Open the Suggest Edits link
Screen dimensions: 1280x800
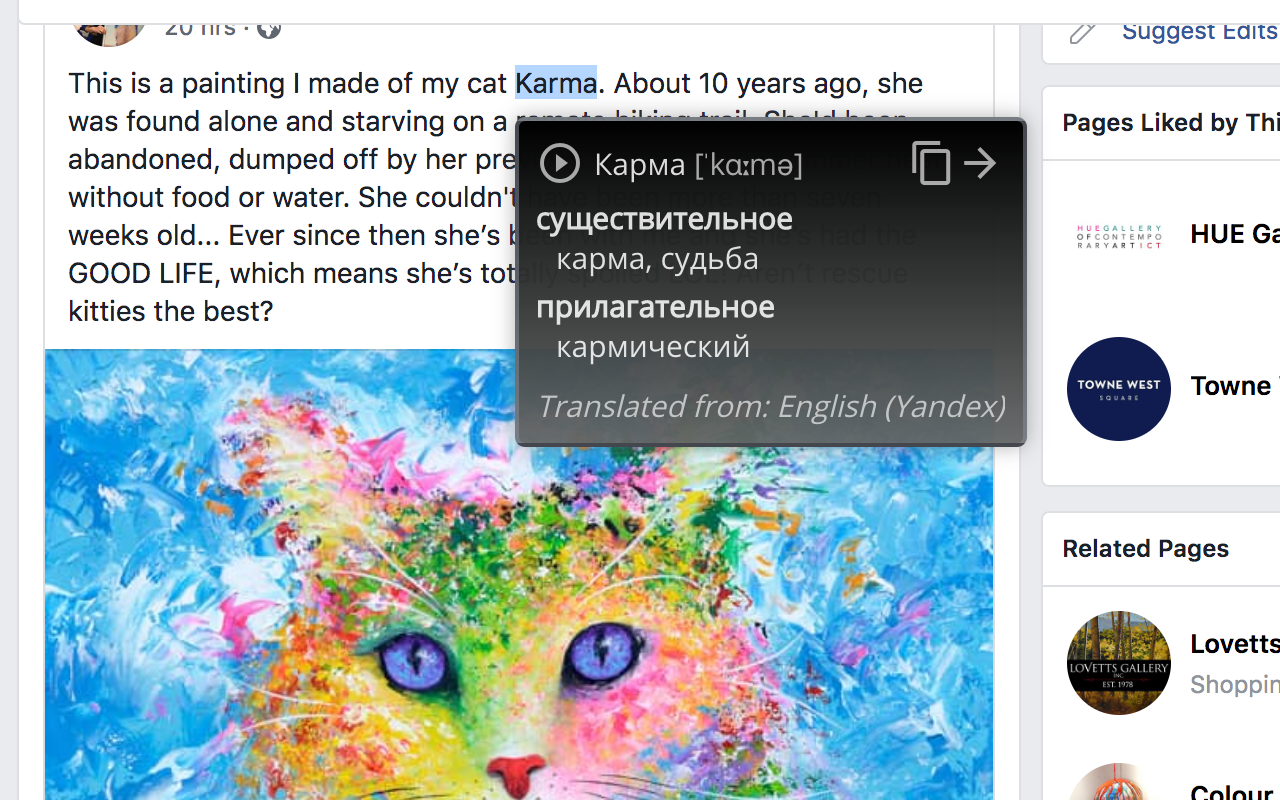point(1198,31)
